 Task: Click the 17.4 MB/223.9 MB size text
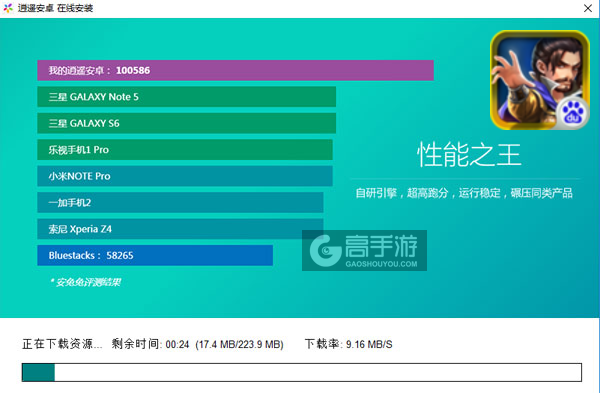coord(240,344)
